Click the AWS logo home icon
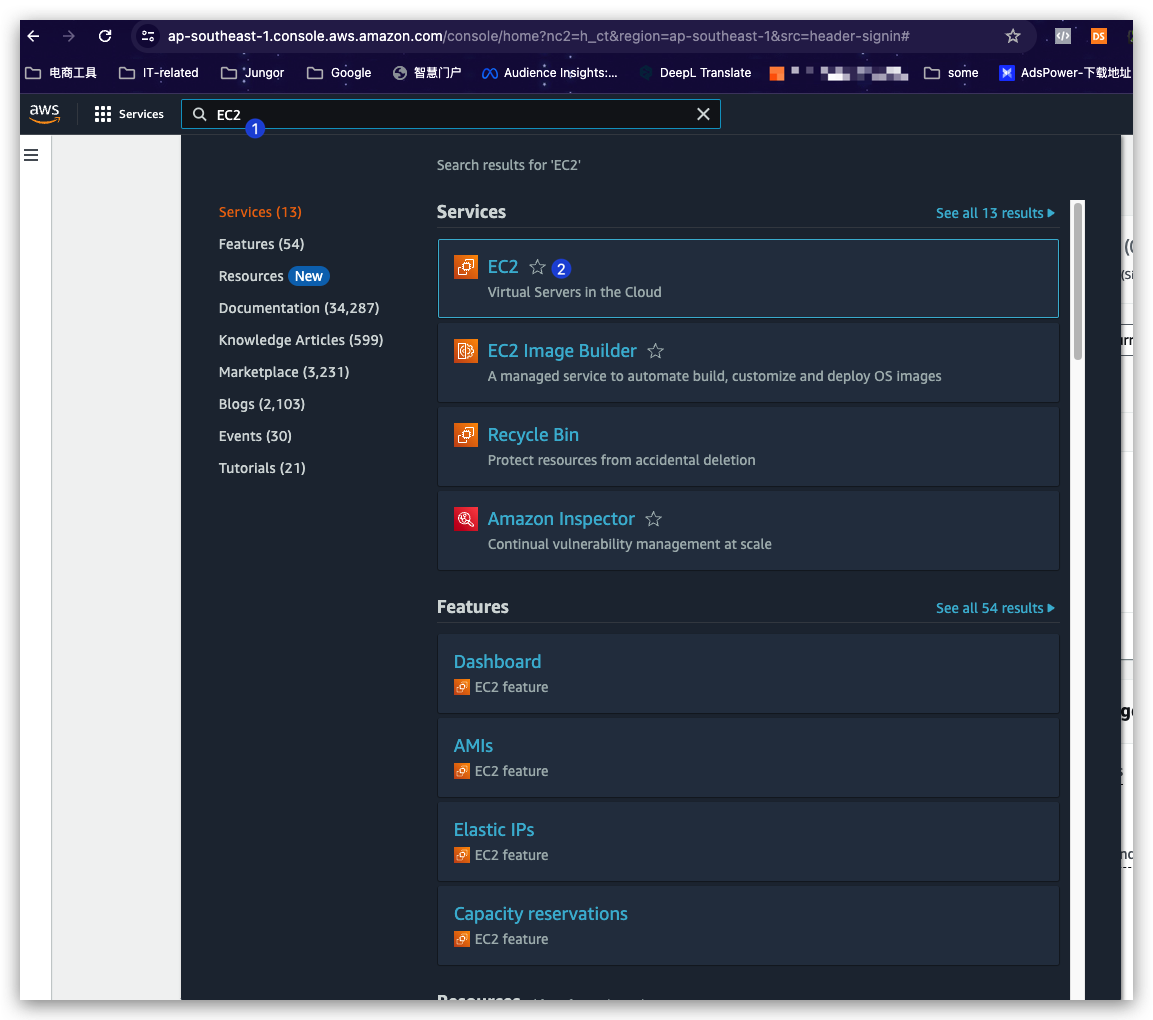 pos(45,114)
